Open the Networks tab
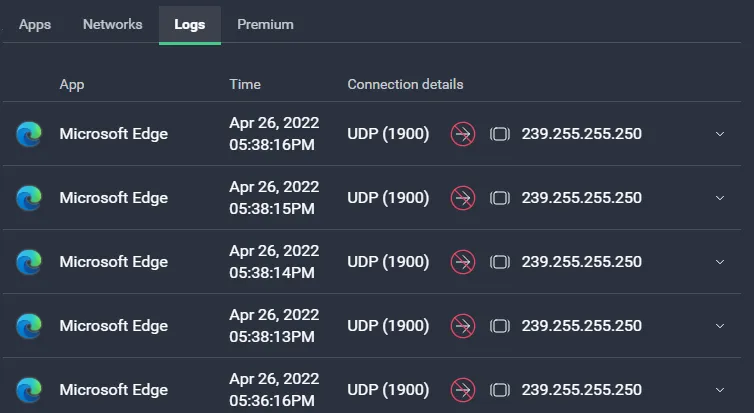The height and width of the screenshot is (413, 754). [113, 25]
